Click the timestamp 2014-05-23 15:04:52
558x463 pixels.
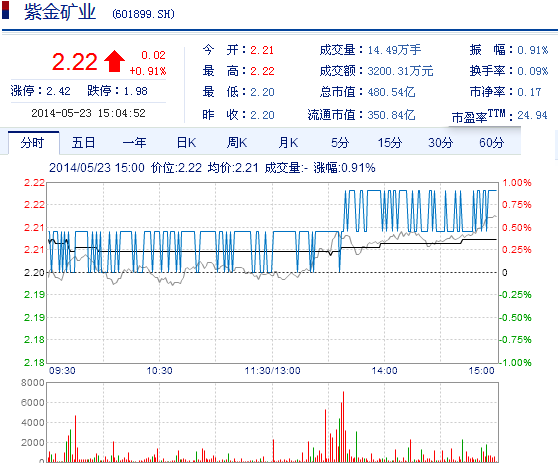[88, 113]
